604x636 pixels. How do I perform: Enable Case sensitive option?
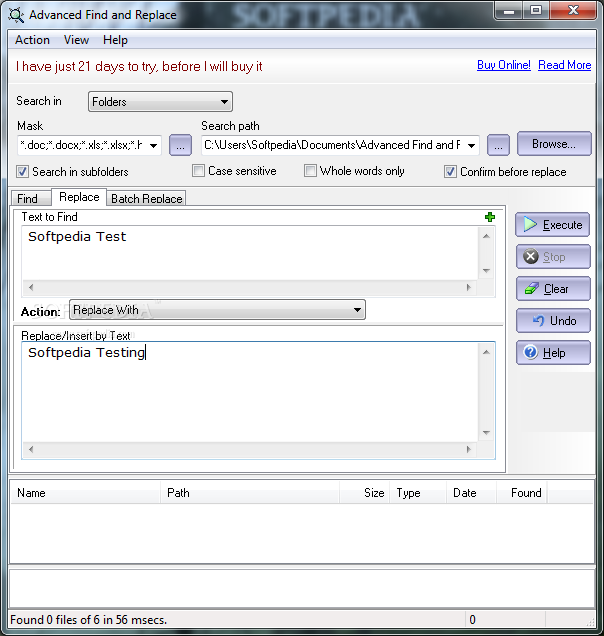pos(198,171)
